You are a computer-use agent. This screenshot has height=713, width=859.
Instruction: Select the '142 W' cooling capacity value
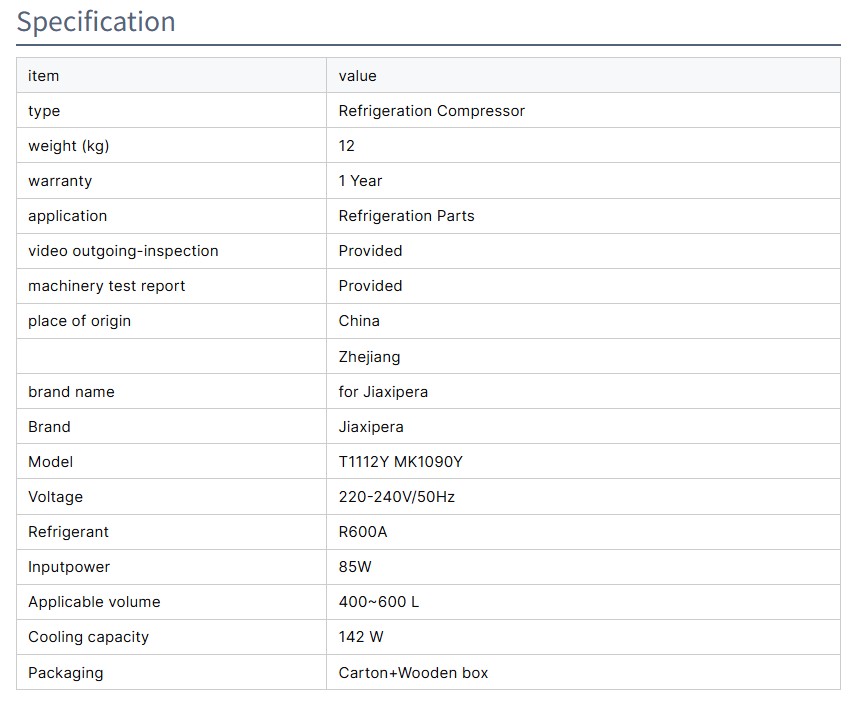click(361, 637)
